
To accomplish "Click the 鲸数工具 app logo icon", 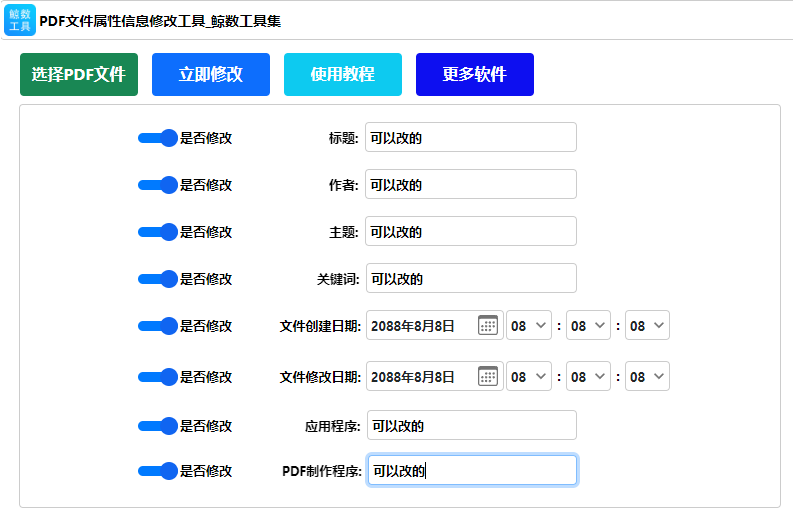I will 20,20.
